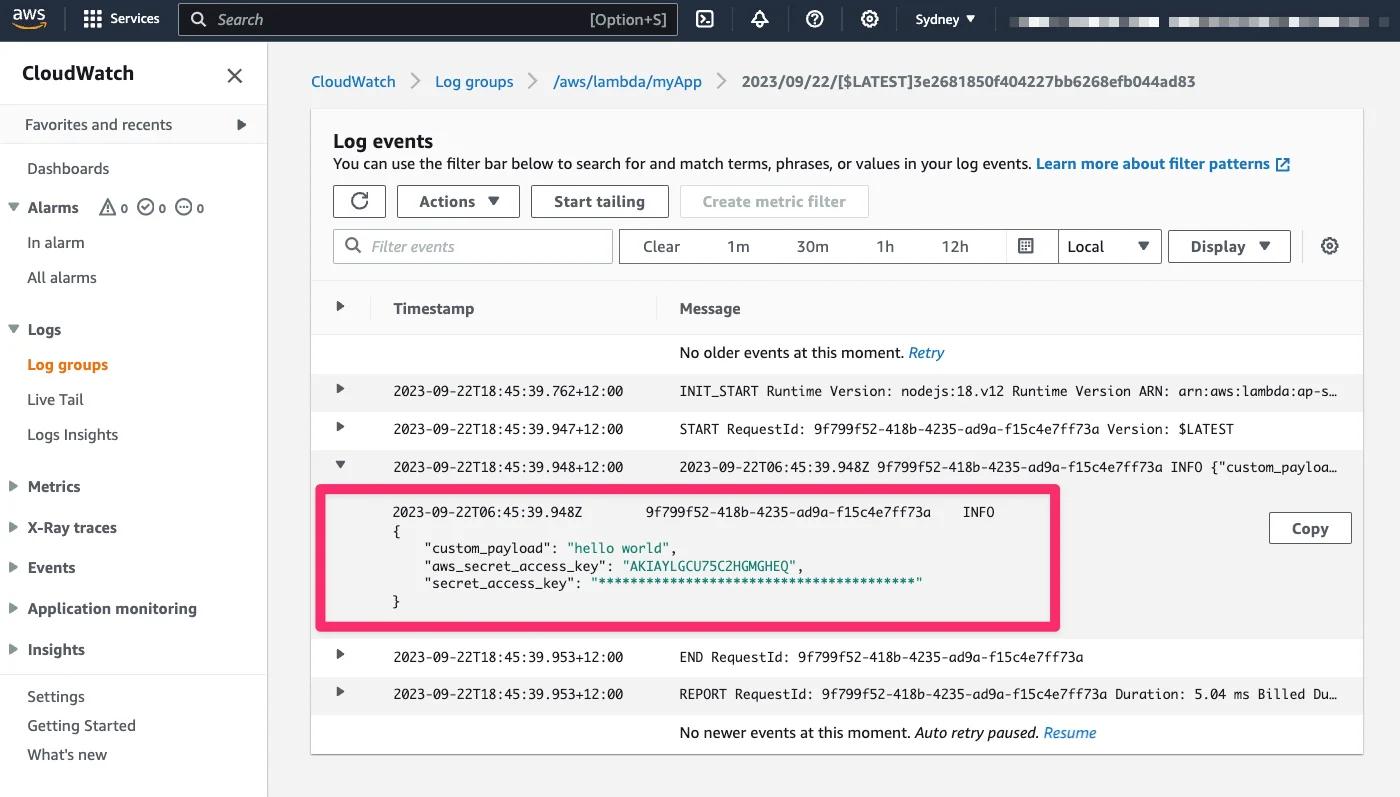Image resolution: width=1400 pixels, height=797 pixels.
Task: Launch AWS CloudShell from the top bar
Action: click(x=704, y=18)
